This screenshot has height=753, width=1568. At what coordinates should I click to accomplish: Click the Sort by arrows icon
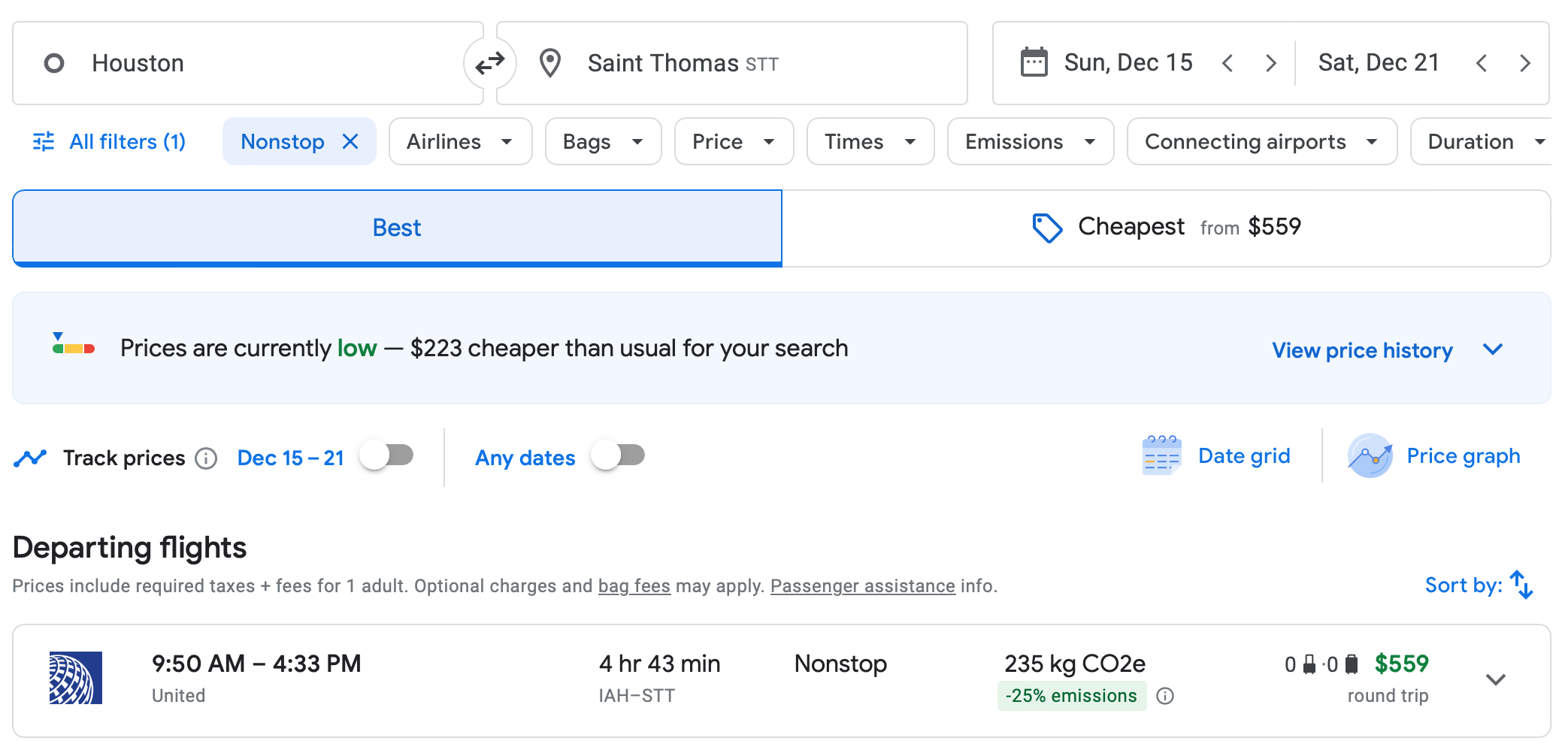(x=1521, y=585)
